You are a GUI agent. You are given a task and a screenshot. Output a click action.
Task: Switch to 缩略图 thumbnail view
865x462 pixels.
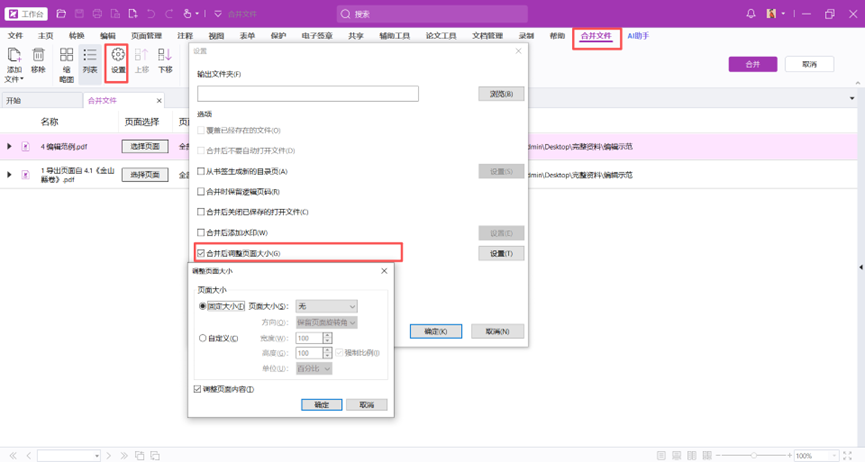66,57
